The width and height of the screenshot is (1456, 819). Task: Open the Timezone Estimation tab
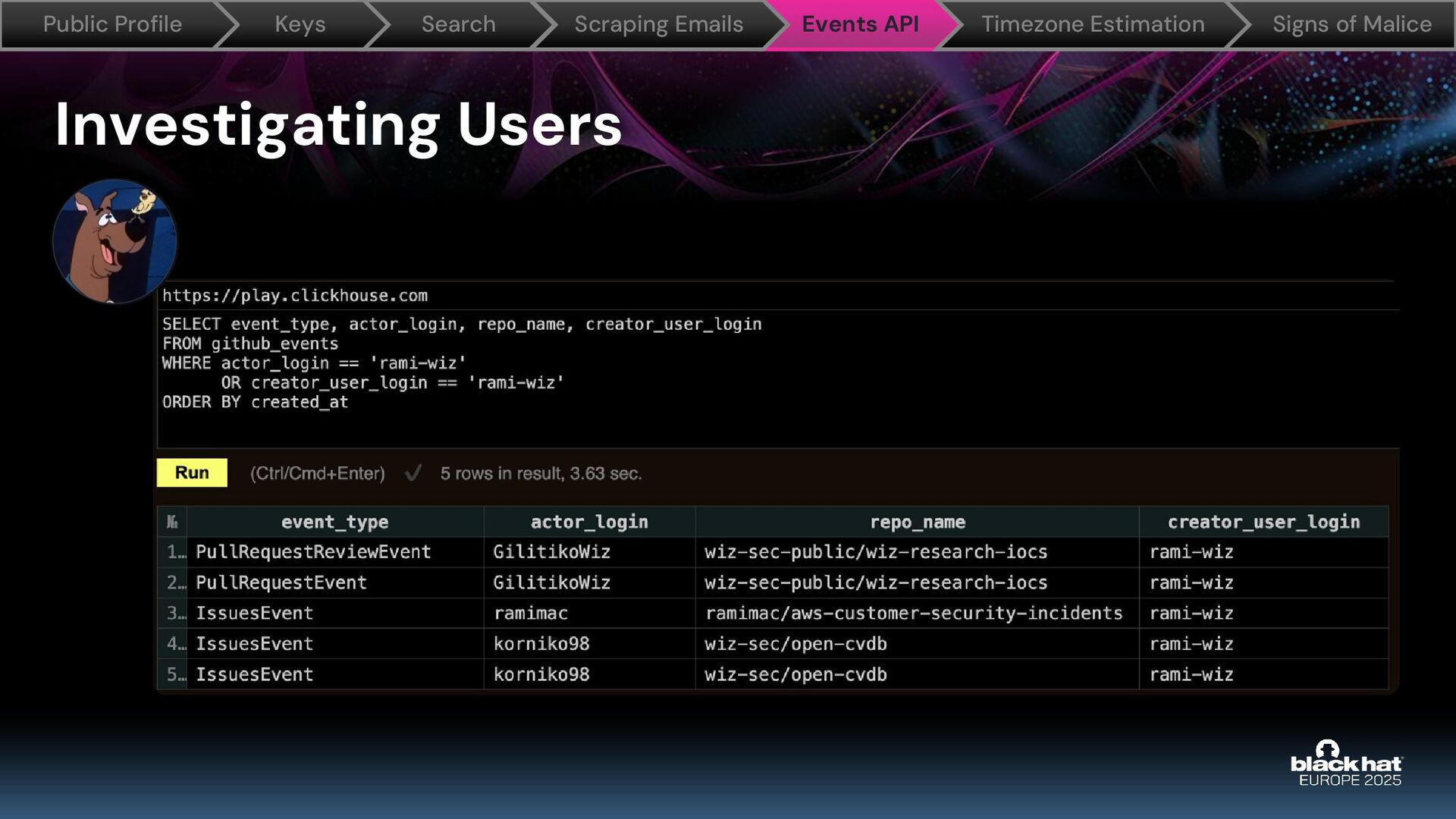coord(1092,24)
